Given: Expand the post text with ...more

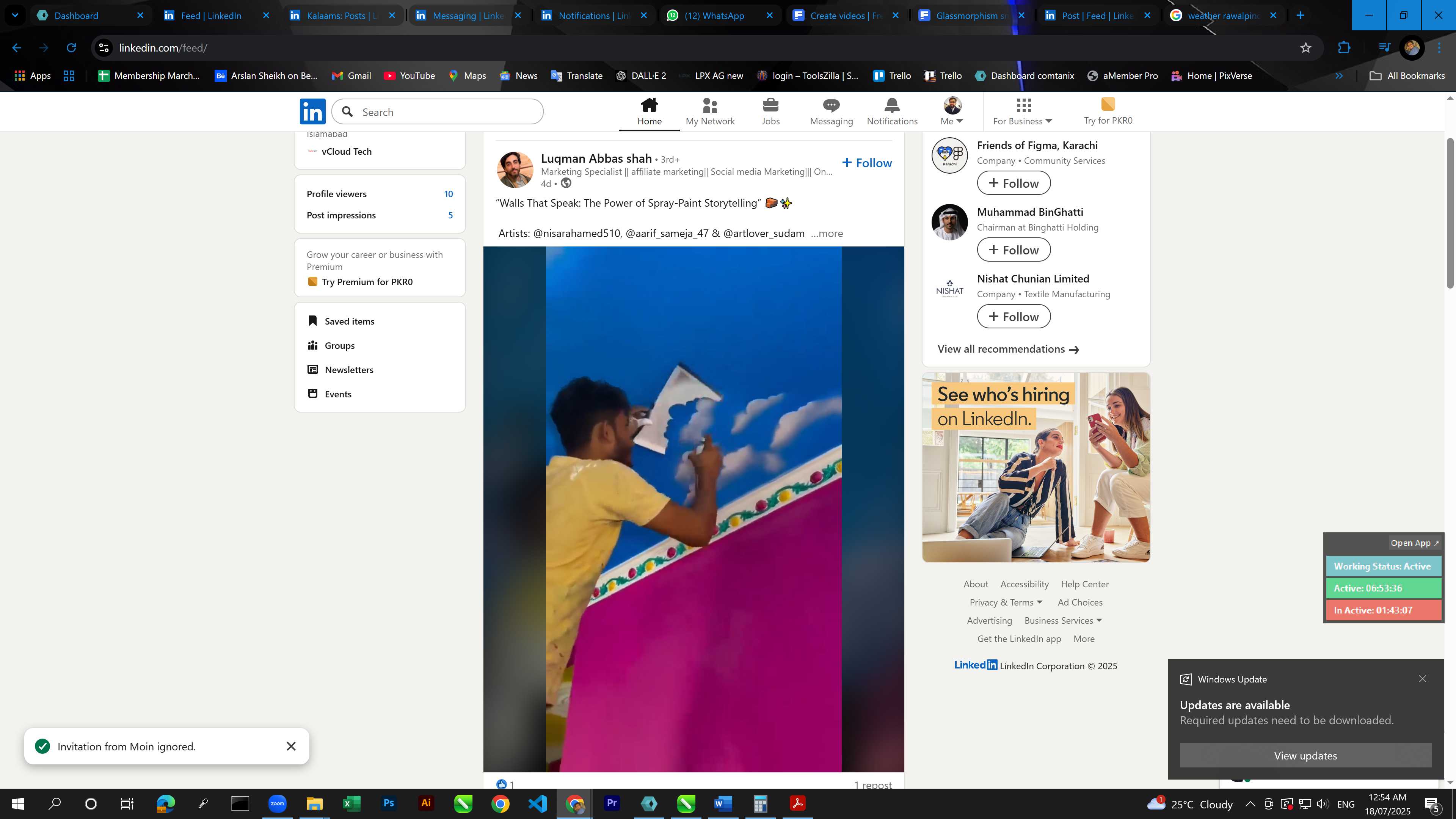Looking at the screenshot, I should tap(826, 234).
